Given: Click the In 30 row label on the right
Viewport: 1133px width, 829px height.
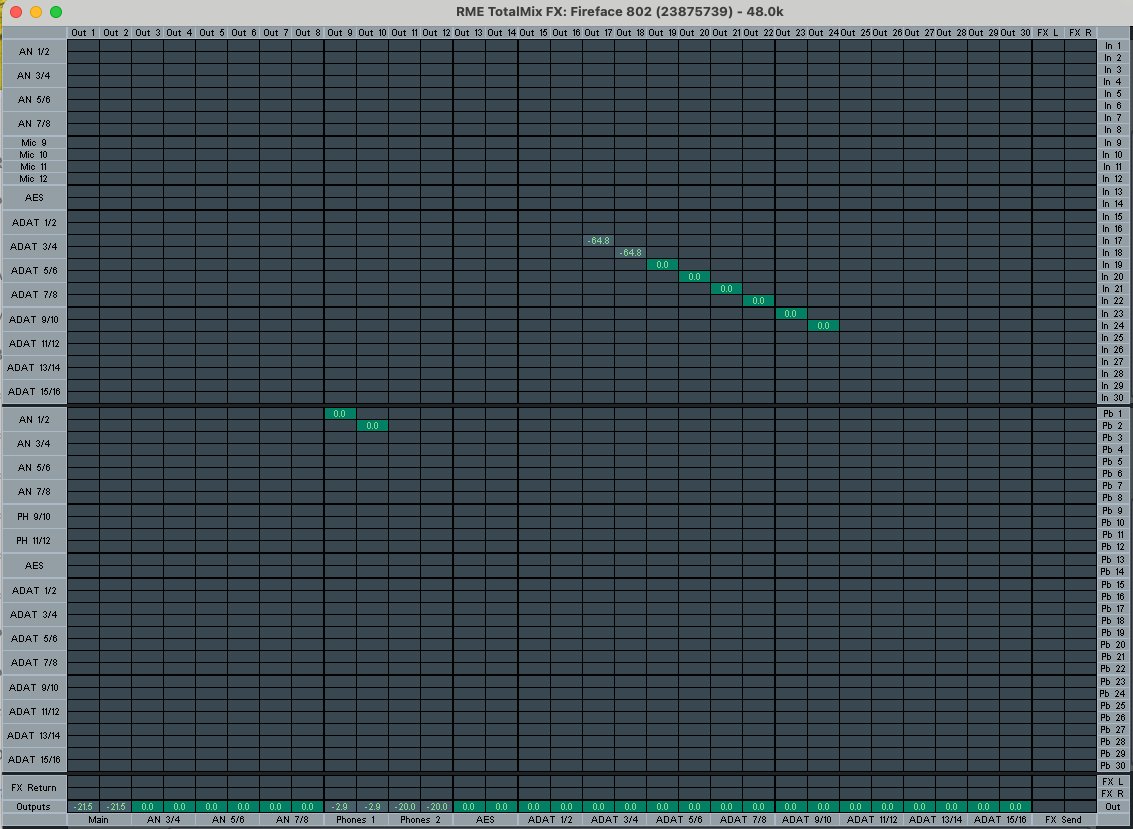Looking at the screenshot, I should coord(1113,398).
